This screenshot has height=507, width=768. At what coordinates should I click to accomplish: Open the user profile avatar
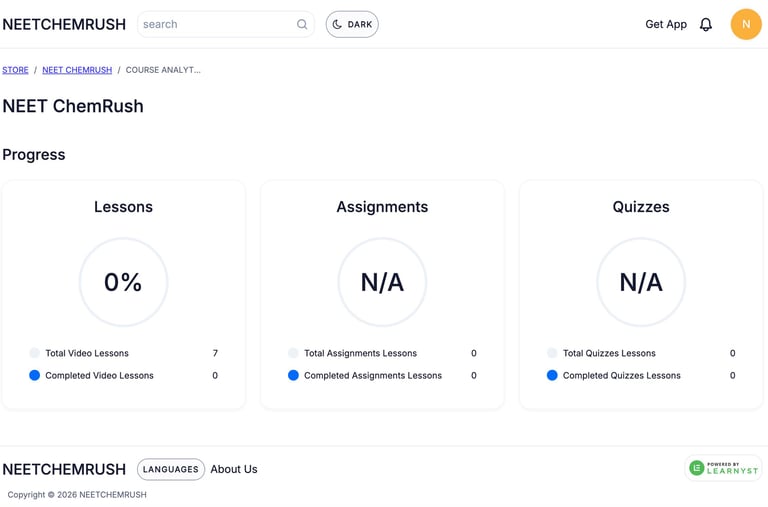(746, 24)
